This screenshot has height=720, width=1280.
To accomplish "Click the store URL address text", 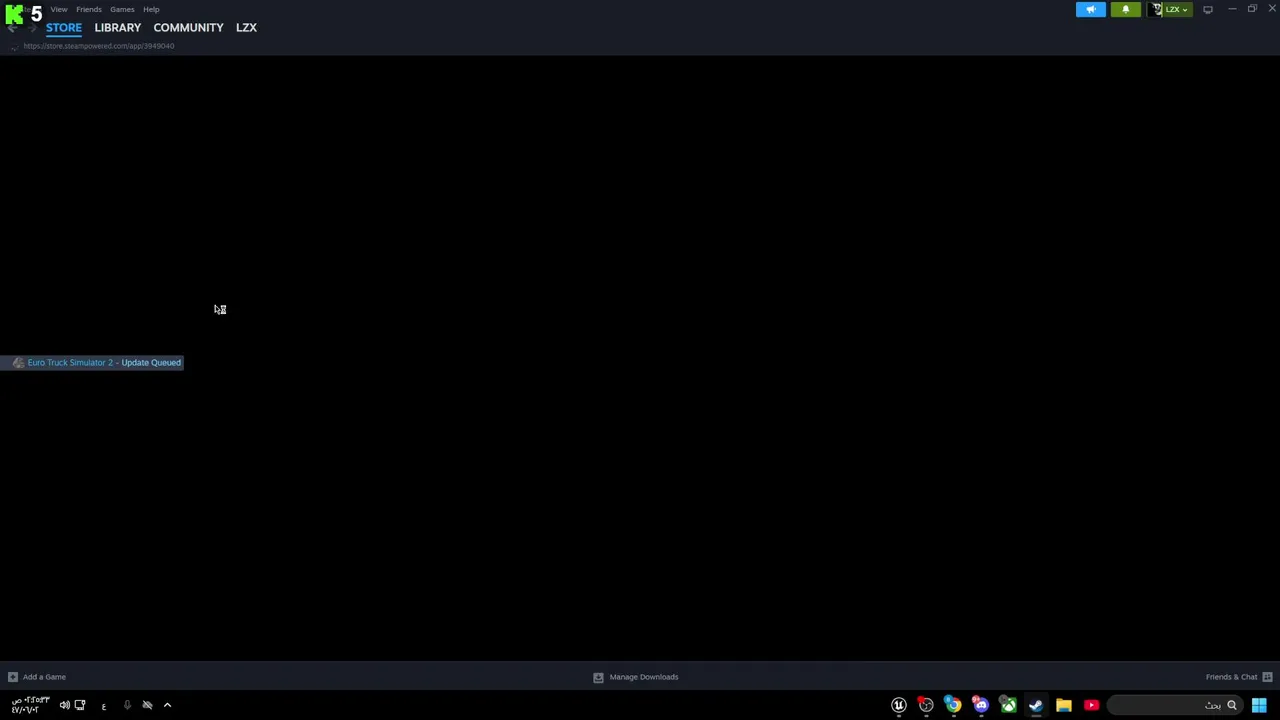I will pyautogui.click(x=99, y=46).
